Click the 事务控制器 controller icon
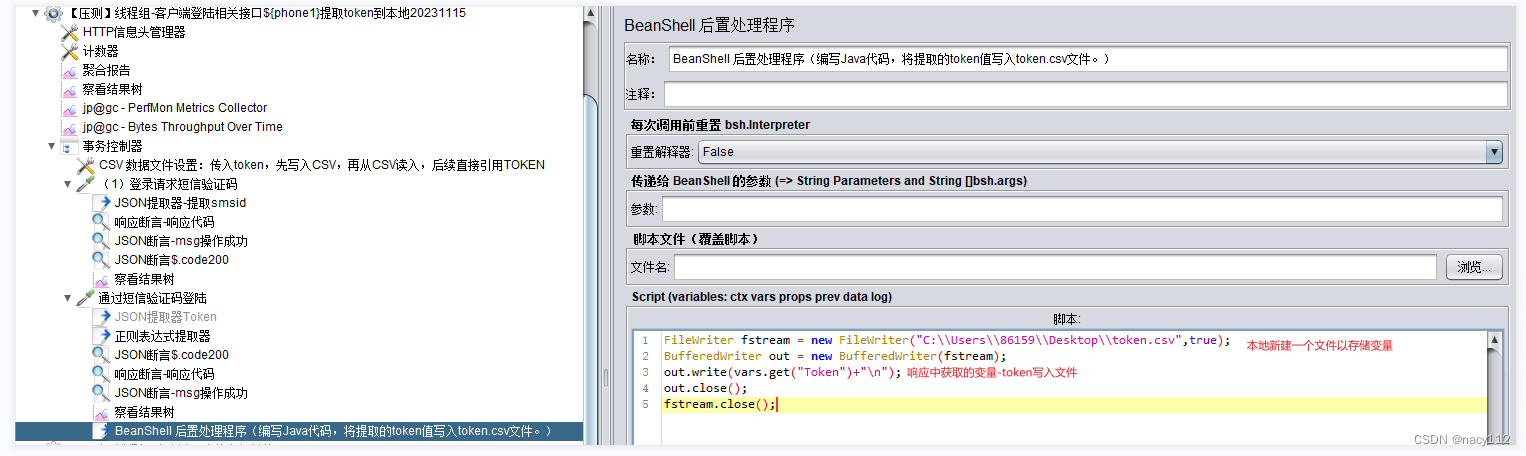The image size is (1526, 456). (x=70, y=146)
